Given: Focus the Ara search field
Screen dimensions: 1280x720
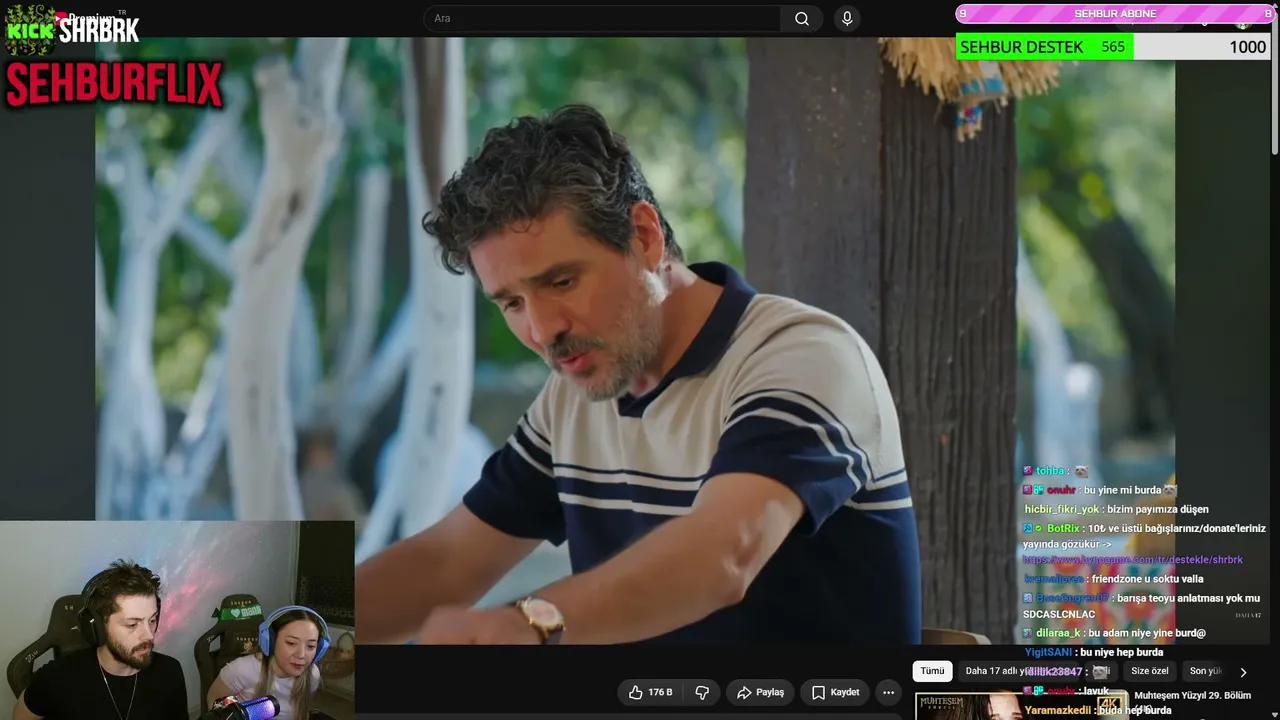Looking at the screenshot, I should point(603,18).
